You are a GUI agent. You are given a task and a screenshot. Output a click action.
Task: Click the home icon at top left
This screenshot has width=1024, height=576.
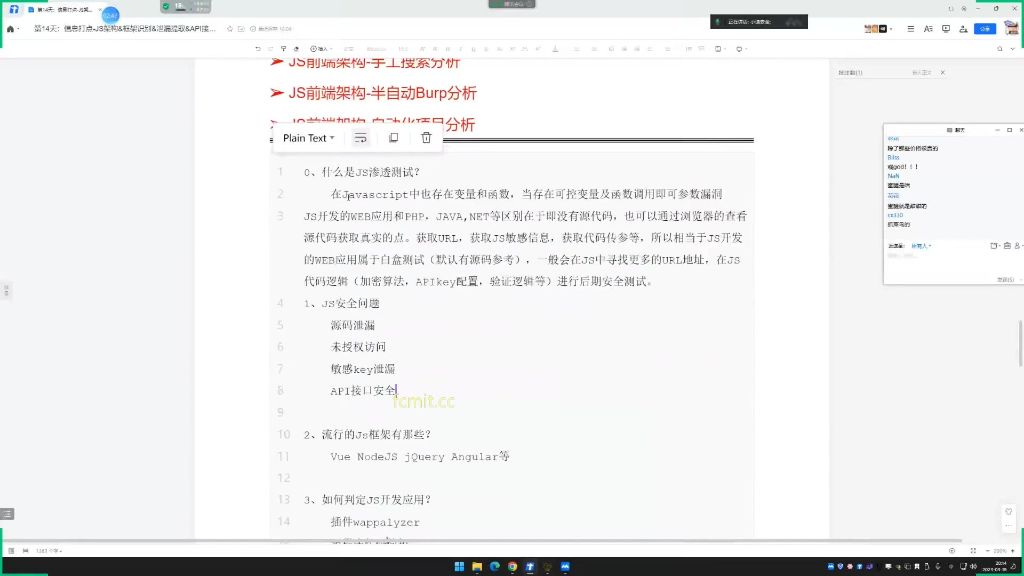click(x=10, y=29)
